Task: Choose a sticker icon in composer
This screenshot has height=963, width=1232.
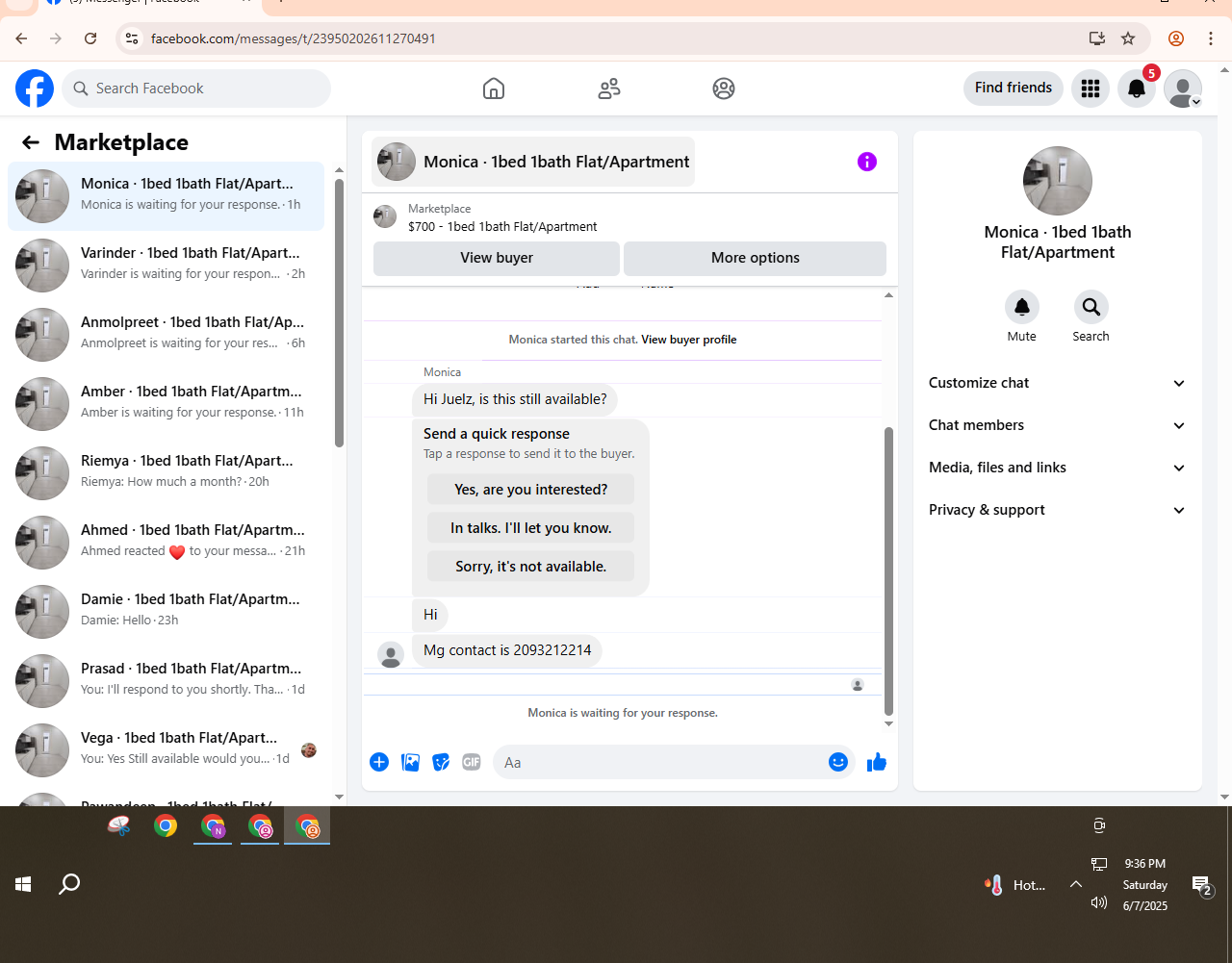Action: point(441,762)
